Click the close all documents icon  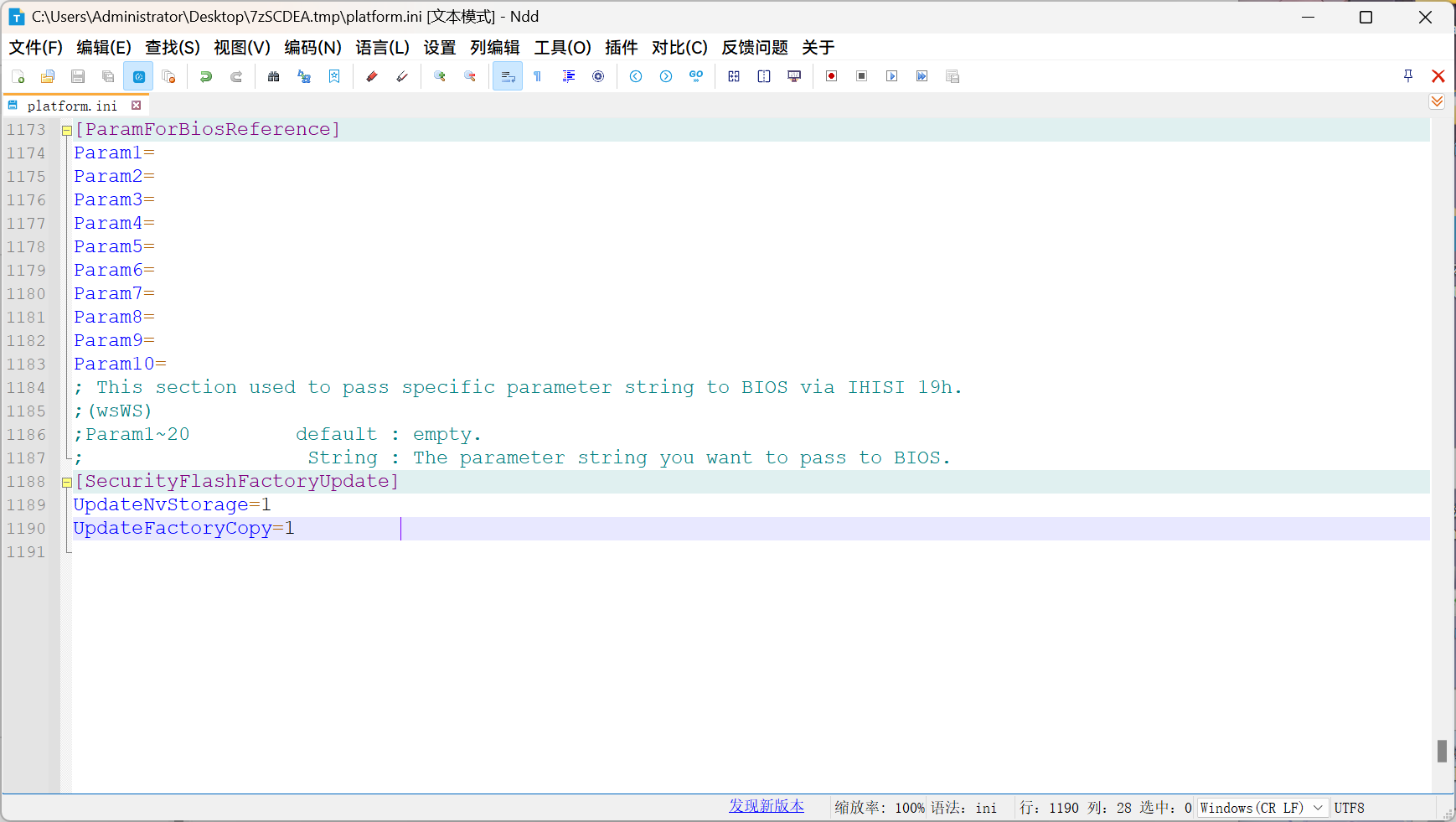pyautogui.click(x=168, y=76)
